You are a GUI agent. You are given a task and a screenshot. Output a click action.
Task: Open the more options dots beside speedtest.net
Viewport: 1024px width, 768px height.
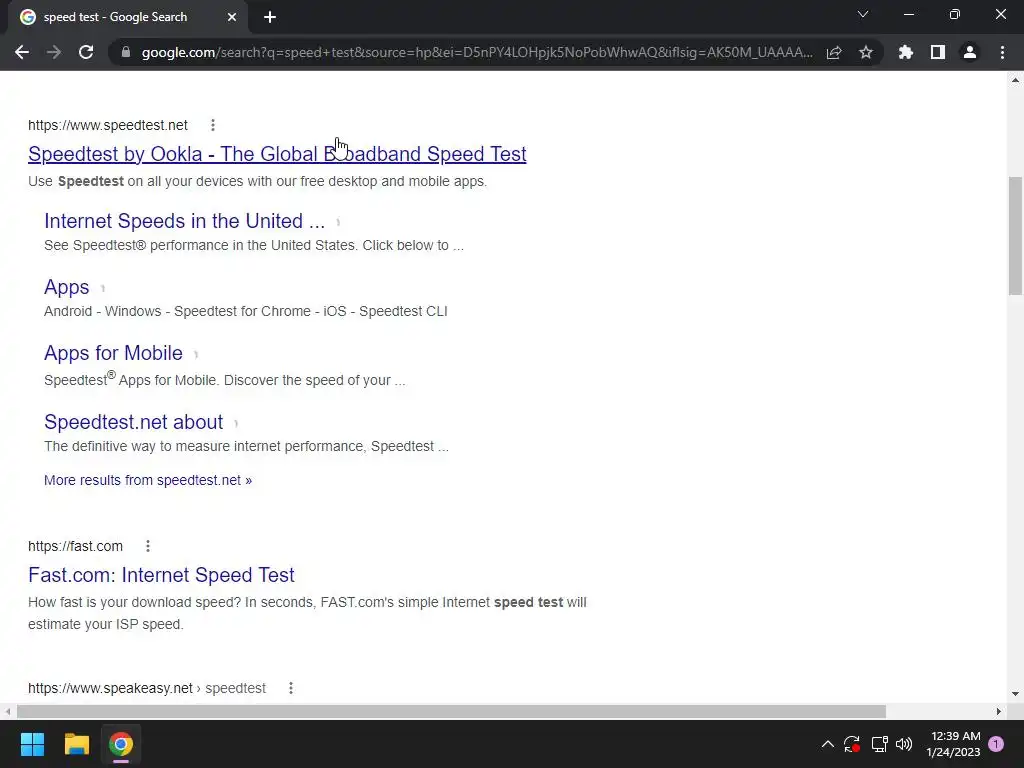pos(213,125)
